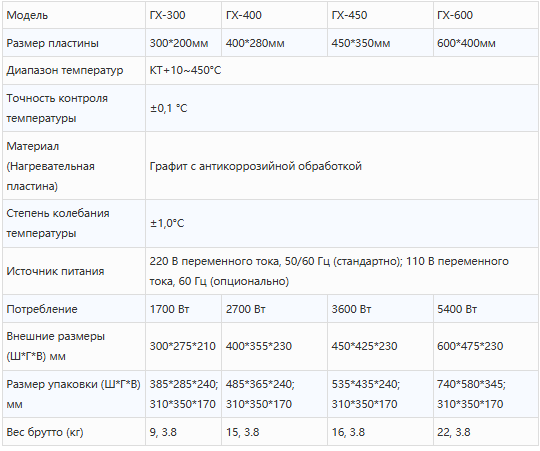Click the ±0,1 °C accuracy value
The width and height of the screenshot is (540, 451).
169,108
